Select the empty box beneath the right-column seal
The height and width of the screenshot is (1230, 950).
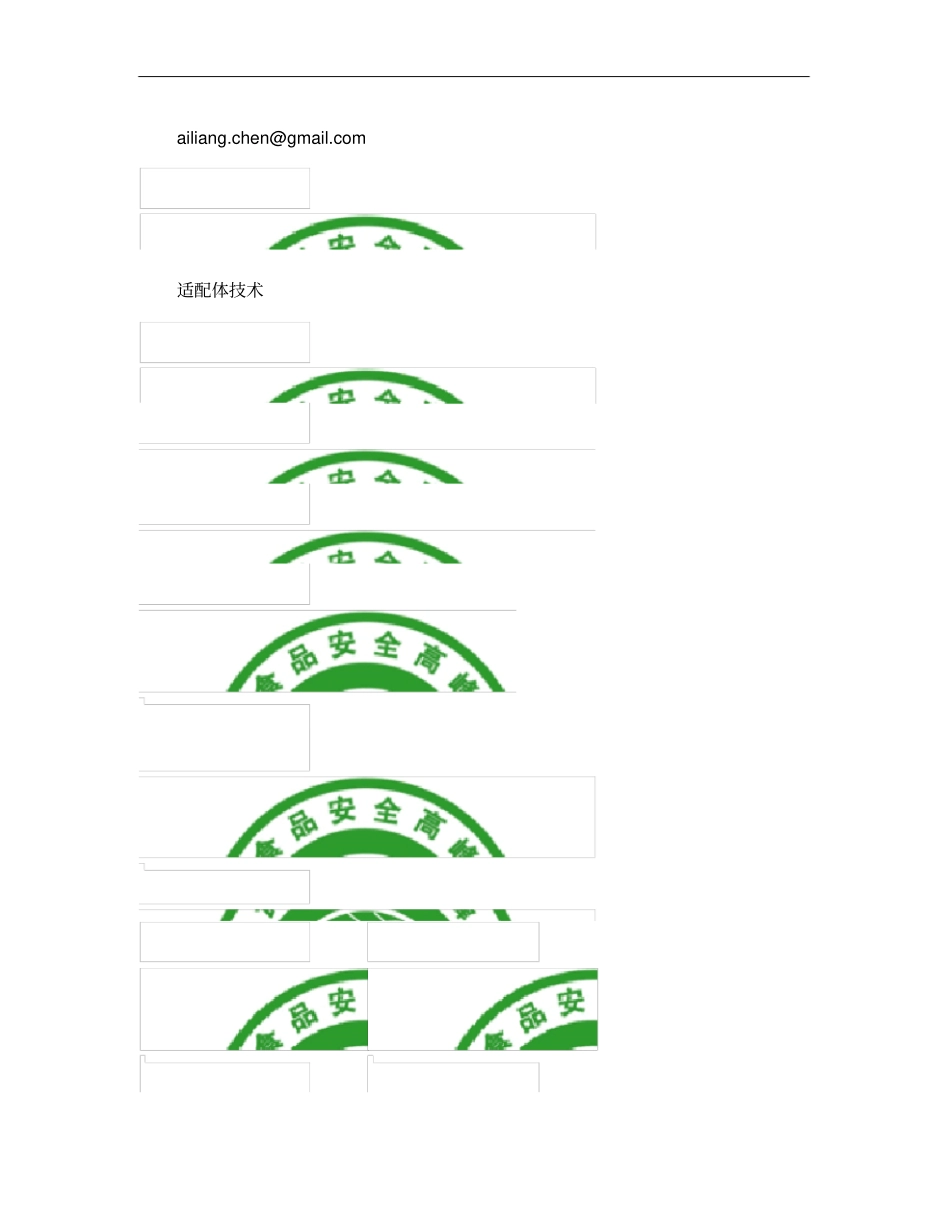click(x=453, y=1077)
